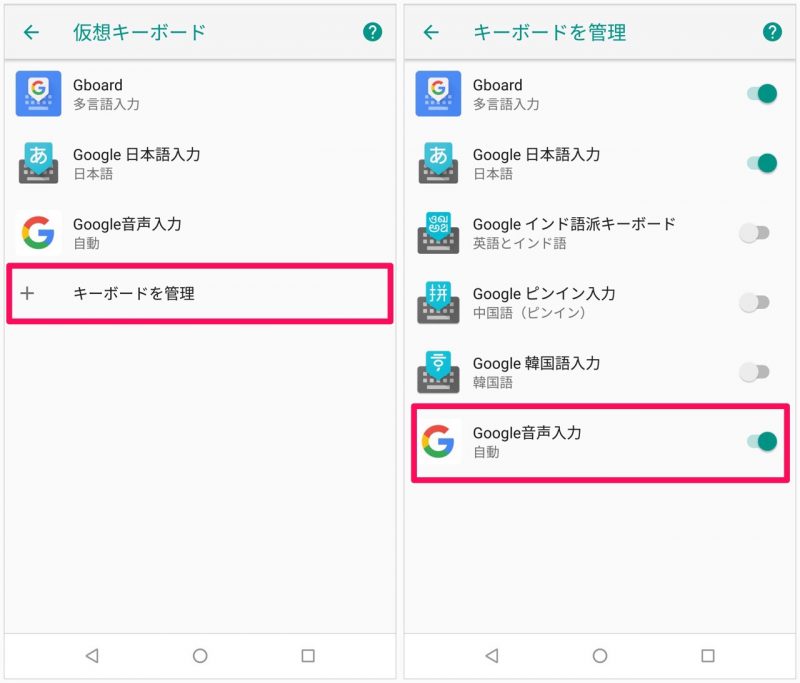800x683 pixels.
Task: Open キーボードを管理 entry
Action: [x=200, y=293]
